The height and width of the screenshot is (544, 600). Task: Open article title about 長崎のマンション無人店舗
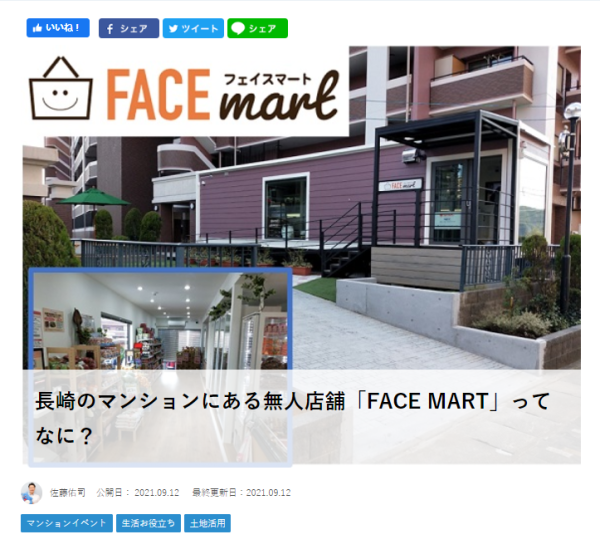pyautogui.click(x=293, y=418)
